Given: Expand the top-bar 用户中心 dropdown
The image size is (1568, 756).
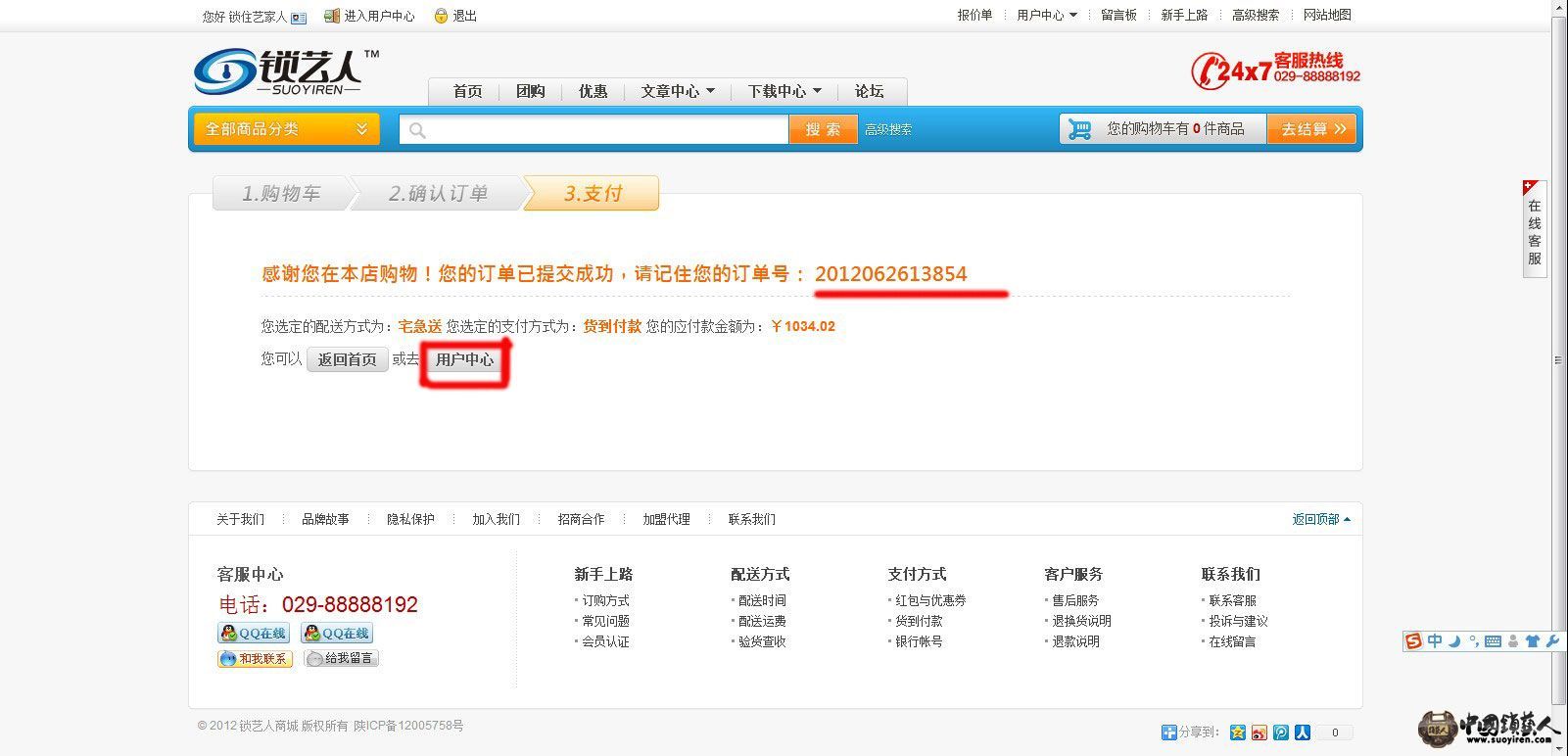Looking at the screenshot, I should click(x=1047, y=15).
